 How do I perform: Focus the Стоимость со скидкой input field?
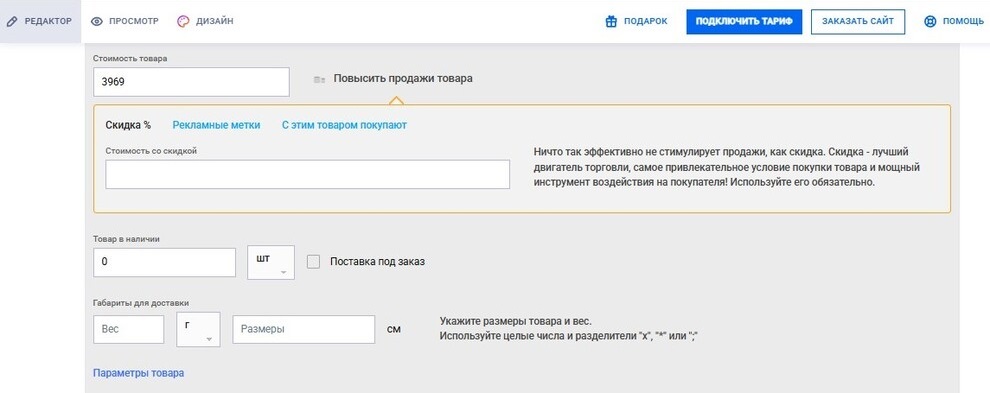307,174
